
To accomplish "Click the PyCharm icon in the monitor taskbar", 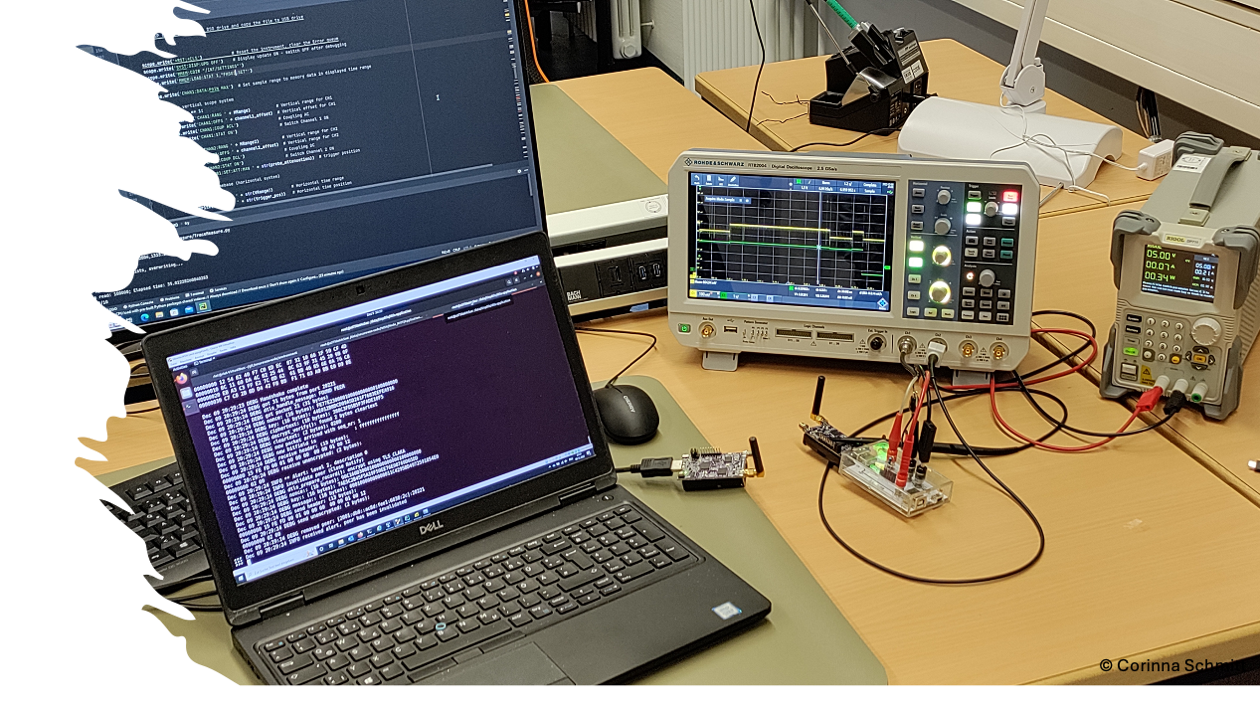I will (203, 306).
